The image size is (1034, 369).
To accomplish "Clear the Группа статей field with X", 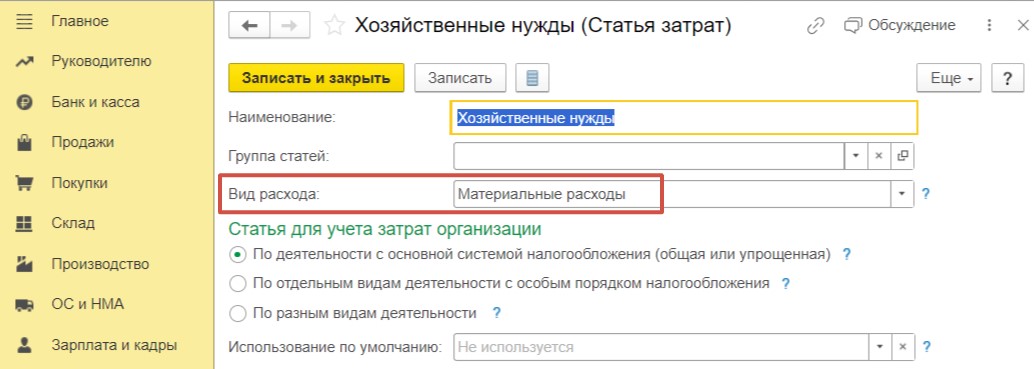I will point(878,156).
